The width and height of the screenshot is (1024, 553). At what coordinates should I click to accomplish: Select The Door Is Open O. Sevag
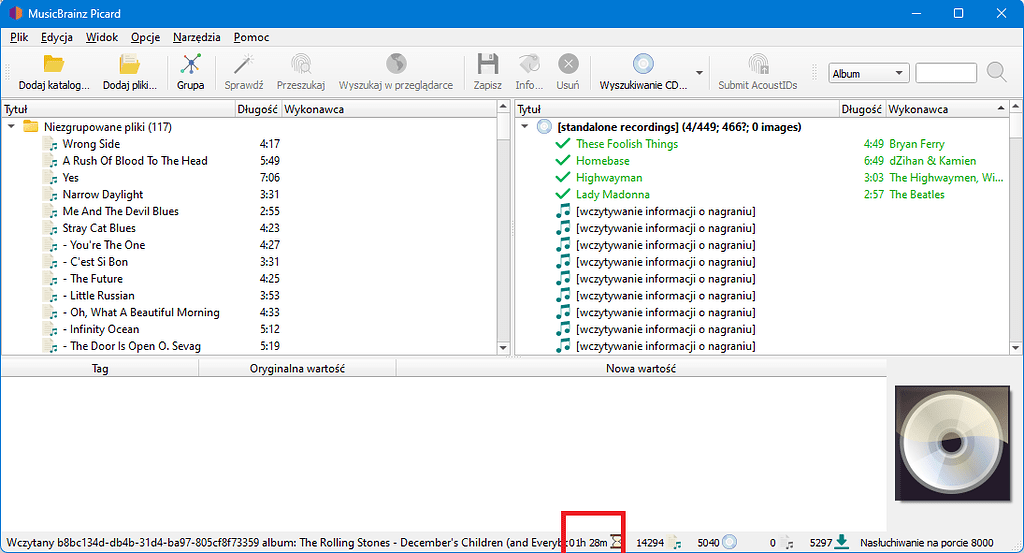[132, 346]
